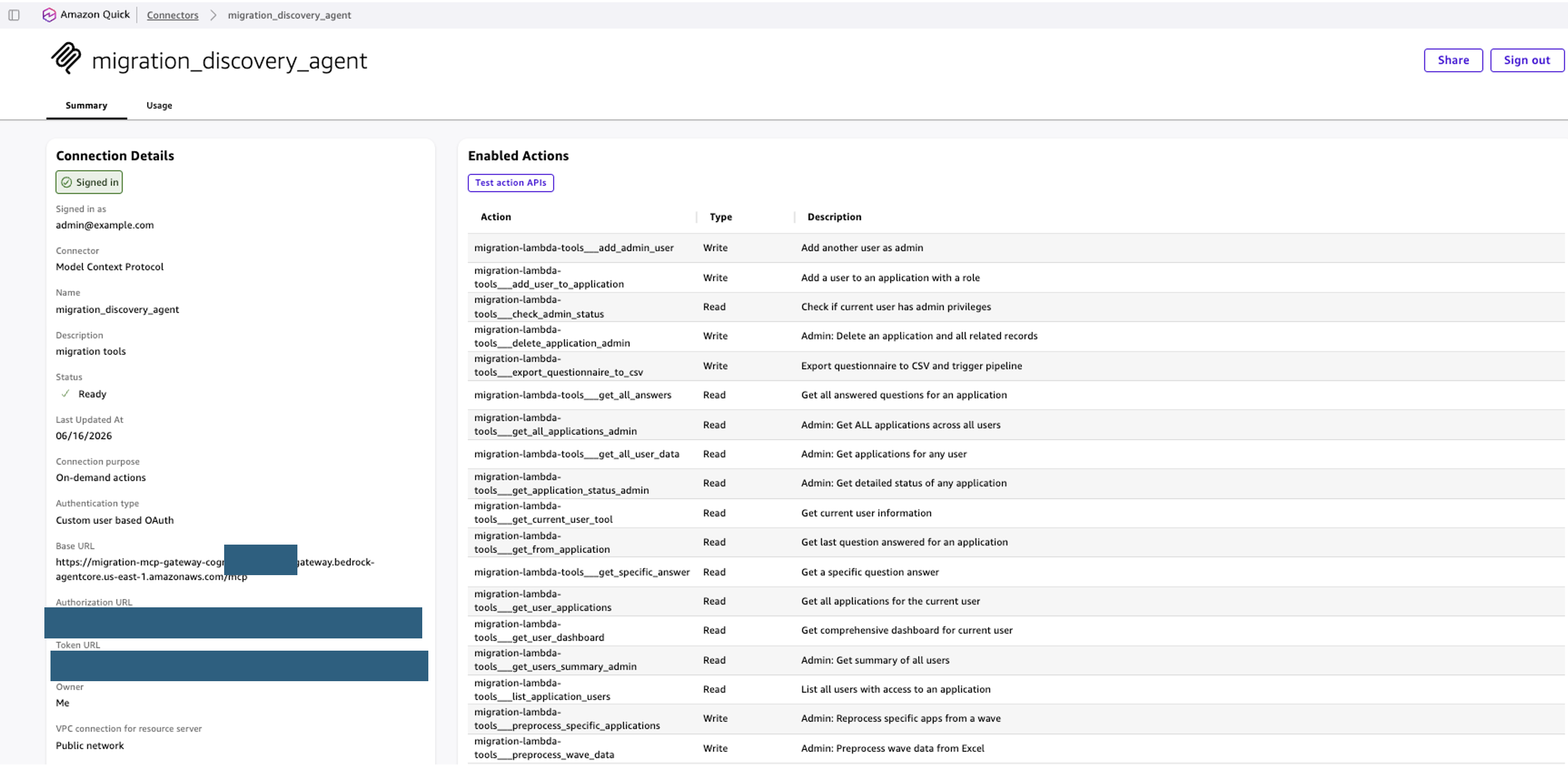Click the Test action APIs button
Image resolution: width=1568 pixels, height=765 pixels.
tap(510, 183)
